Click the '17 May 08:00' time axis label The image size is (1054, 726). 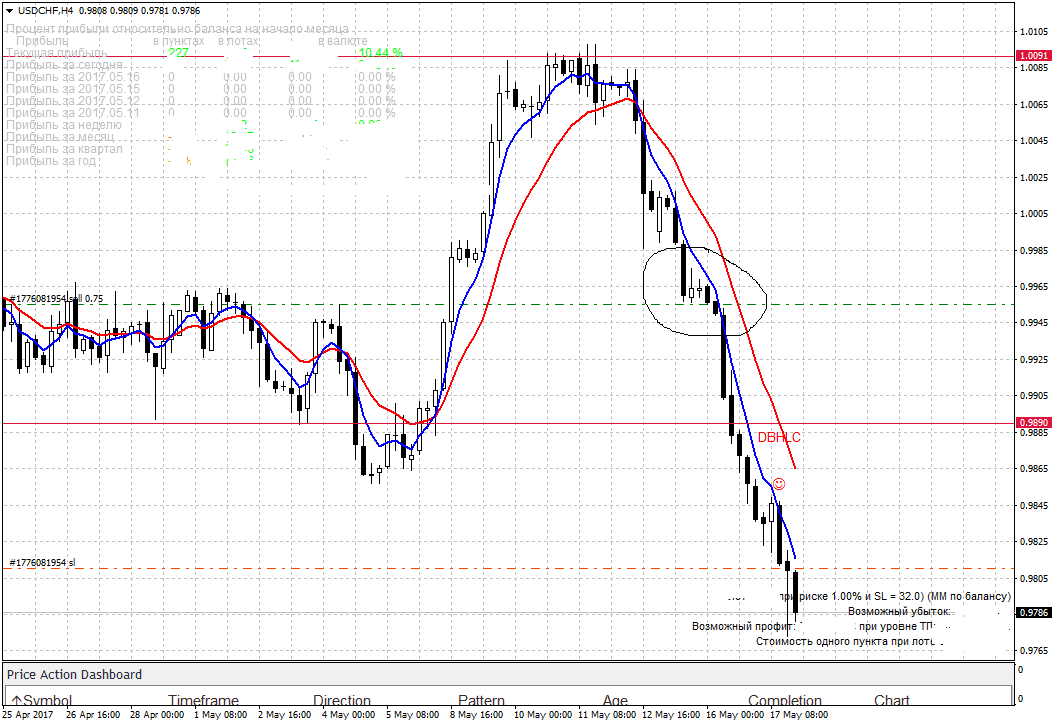click(799, 715)
